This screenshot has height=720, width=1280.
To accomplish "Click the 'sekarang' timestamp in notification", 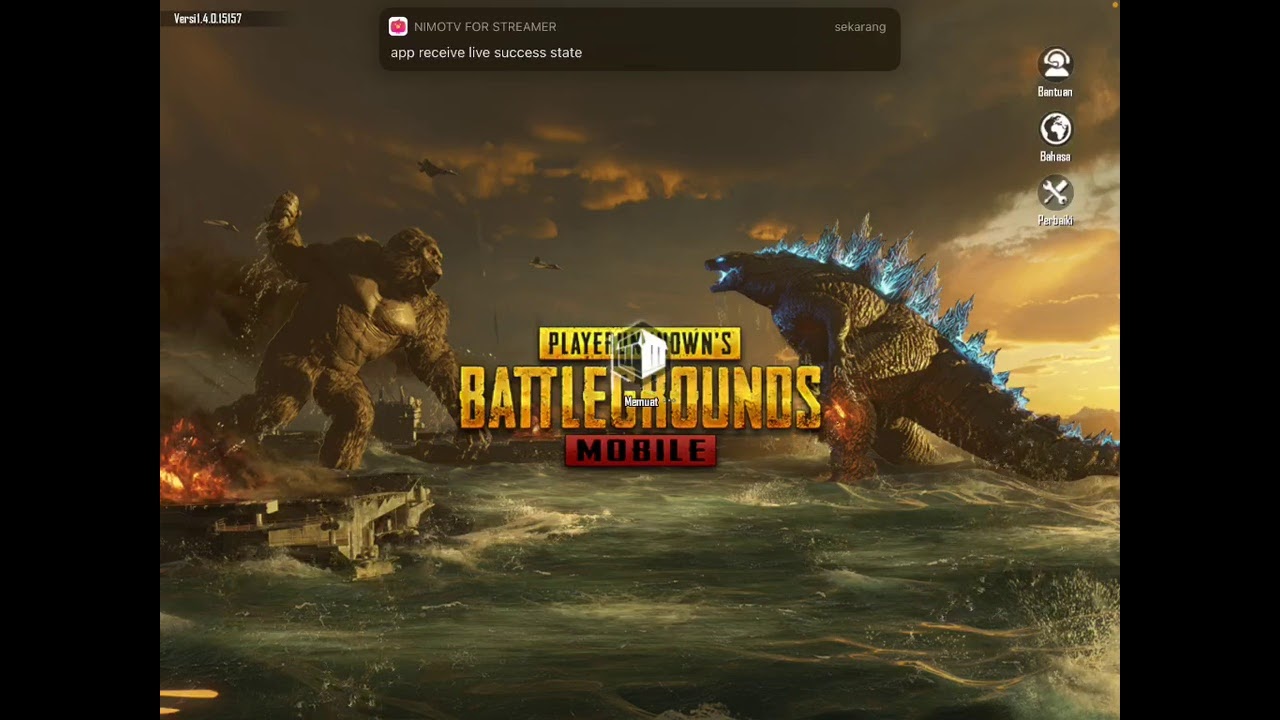I will 860,27.
